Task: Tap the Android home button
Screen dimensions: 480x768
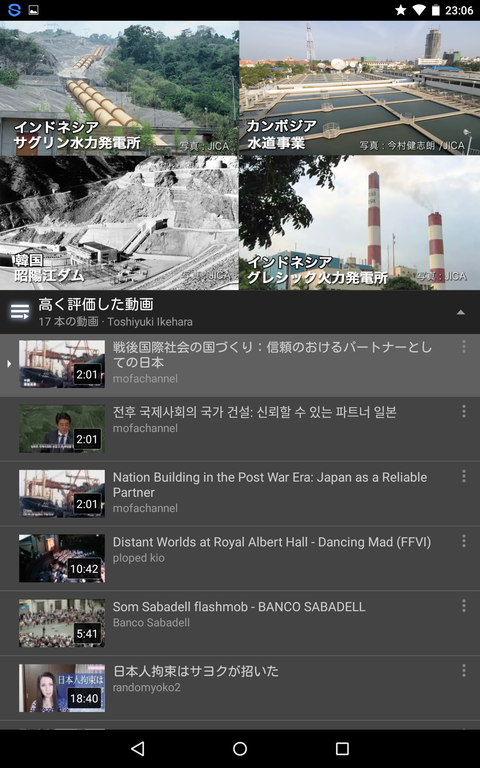Action: 240,748
